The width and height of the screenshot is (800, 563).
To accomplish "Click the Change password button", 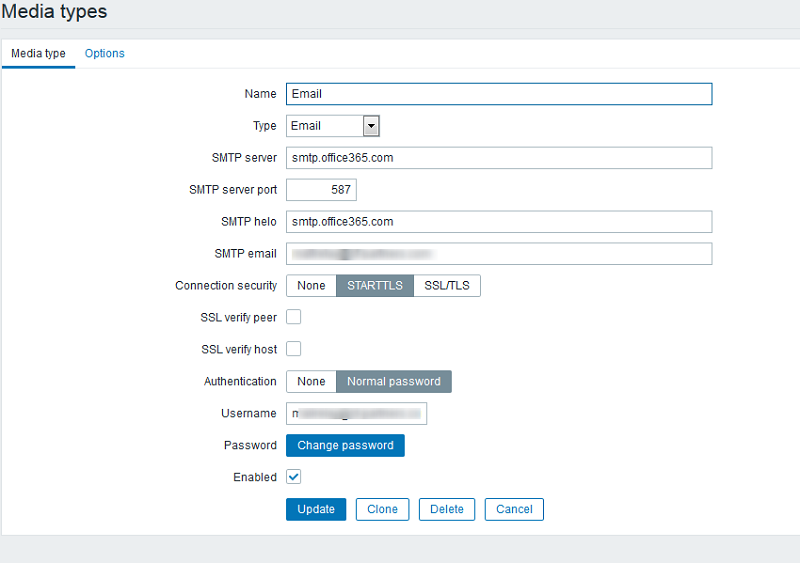I will pos(345,445).
